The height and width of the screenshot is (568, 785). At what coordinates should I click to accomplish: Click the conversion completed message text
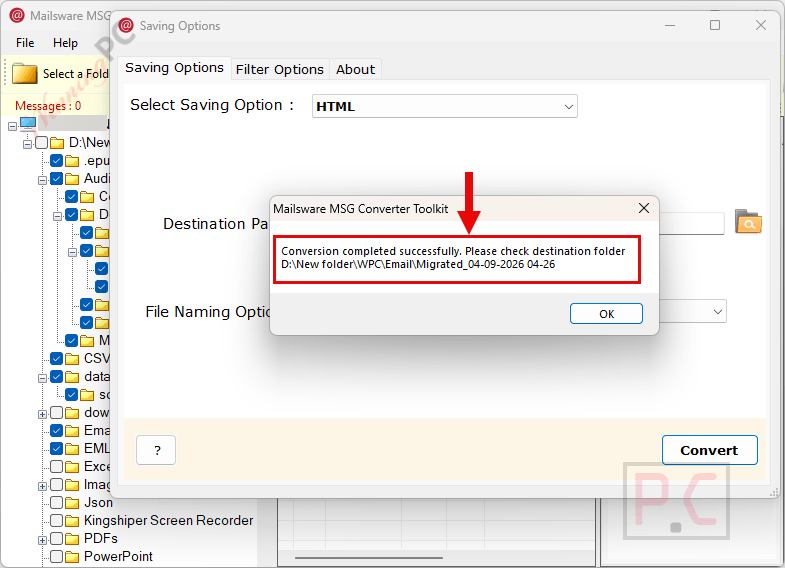pos(453,257)
